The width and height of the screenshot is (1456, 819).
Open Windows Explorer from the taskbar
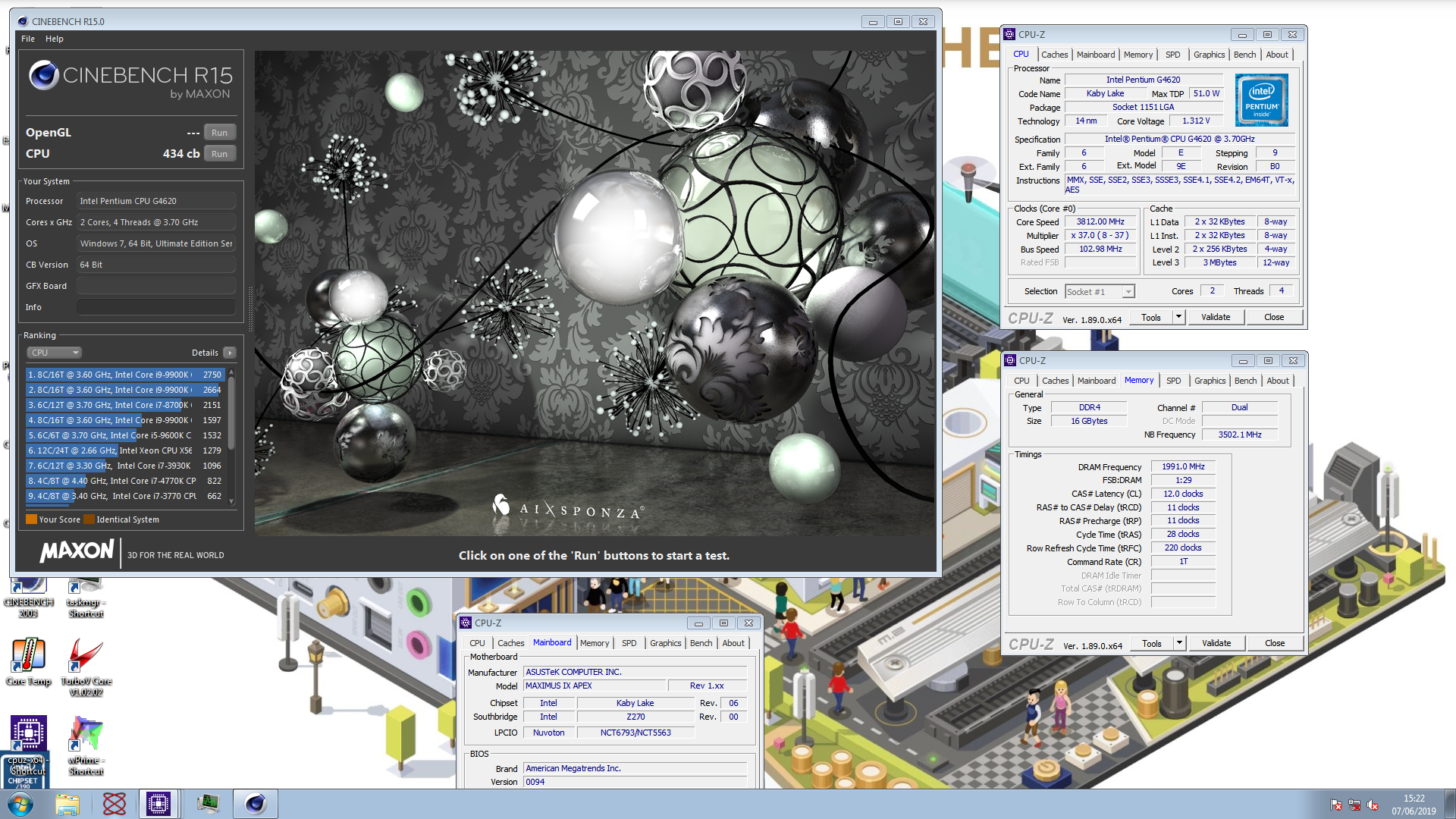[x=67, y=804]
